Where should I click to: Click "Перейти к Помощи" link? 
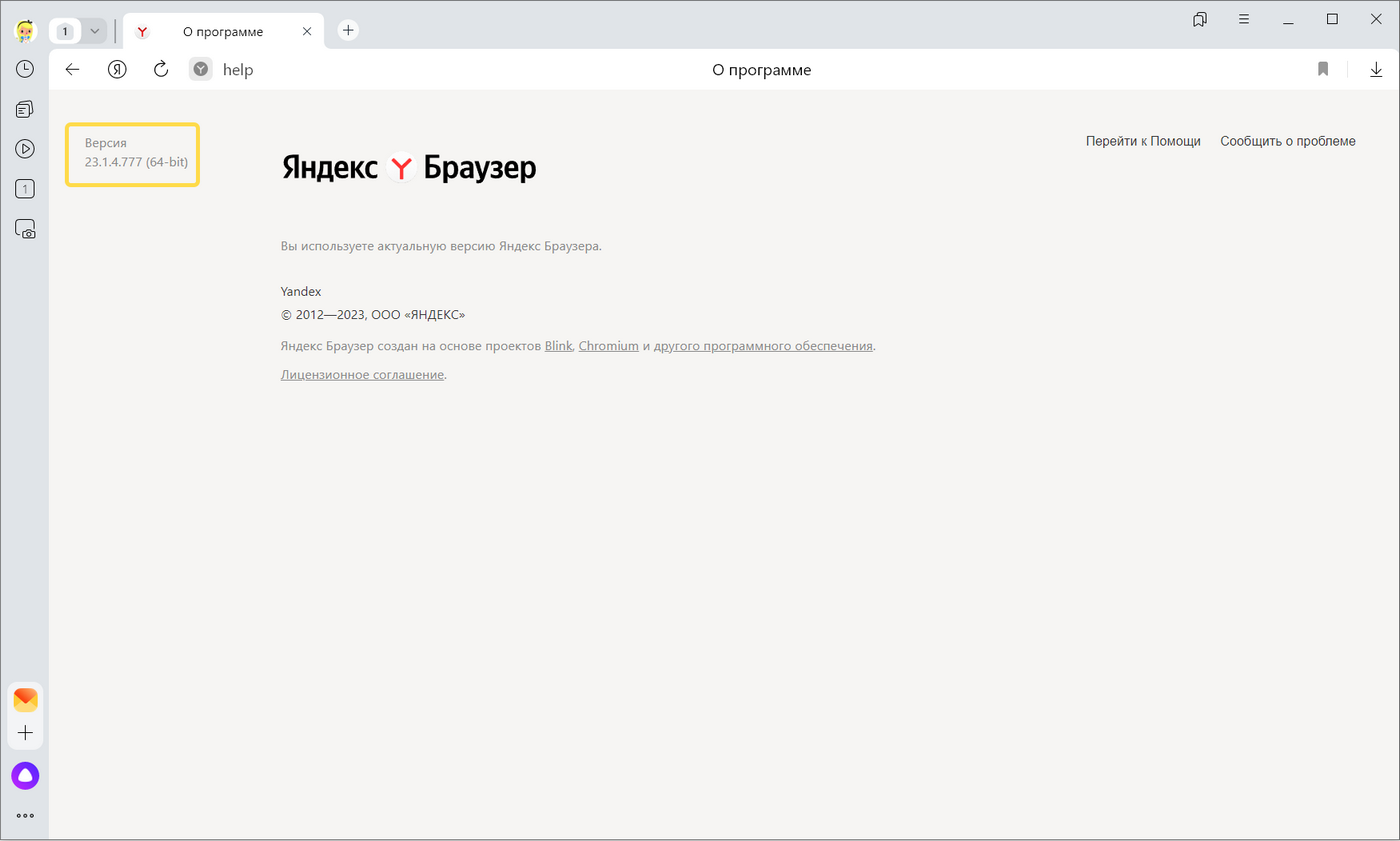(1143, 141)
